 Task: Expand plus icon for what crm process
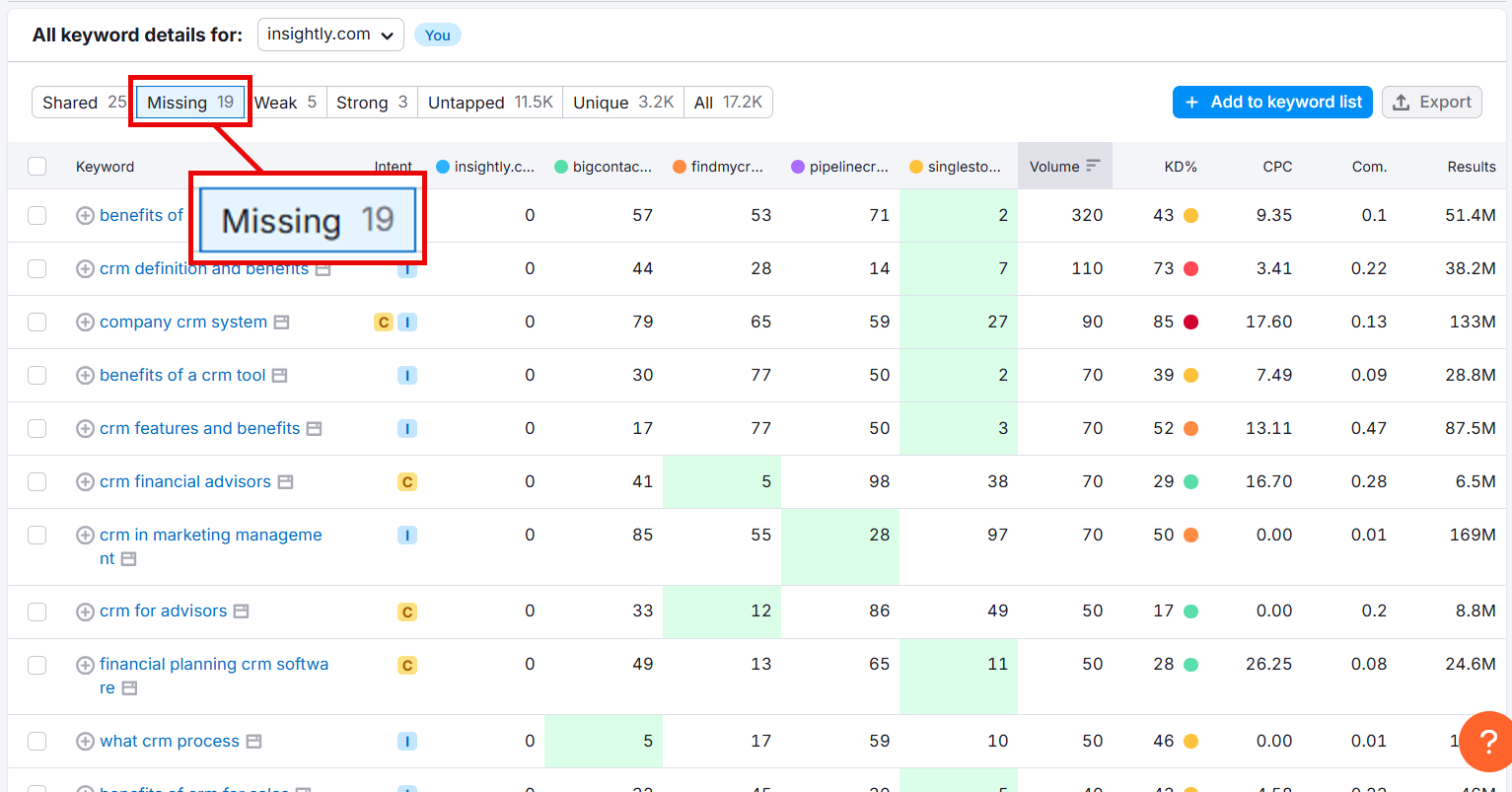85,742
